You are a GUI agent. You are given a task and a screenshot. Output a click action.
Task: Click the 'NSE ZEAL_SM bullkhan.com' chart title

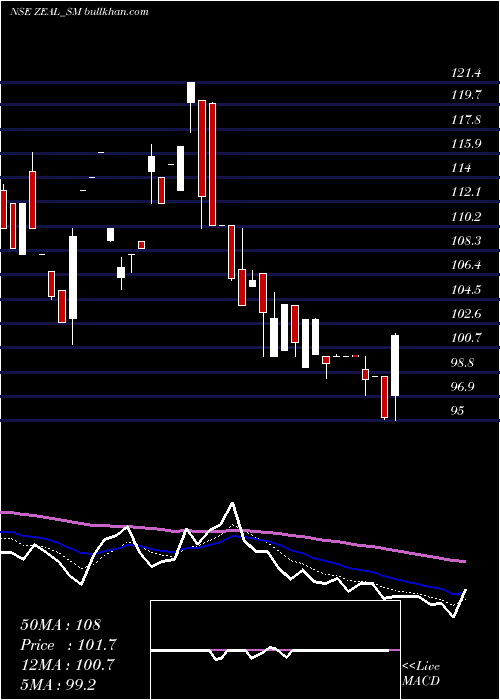tap(79, 12)
